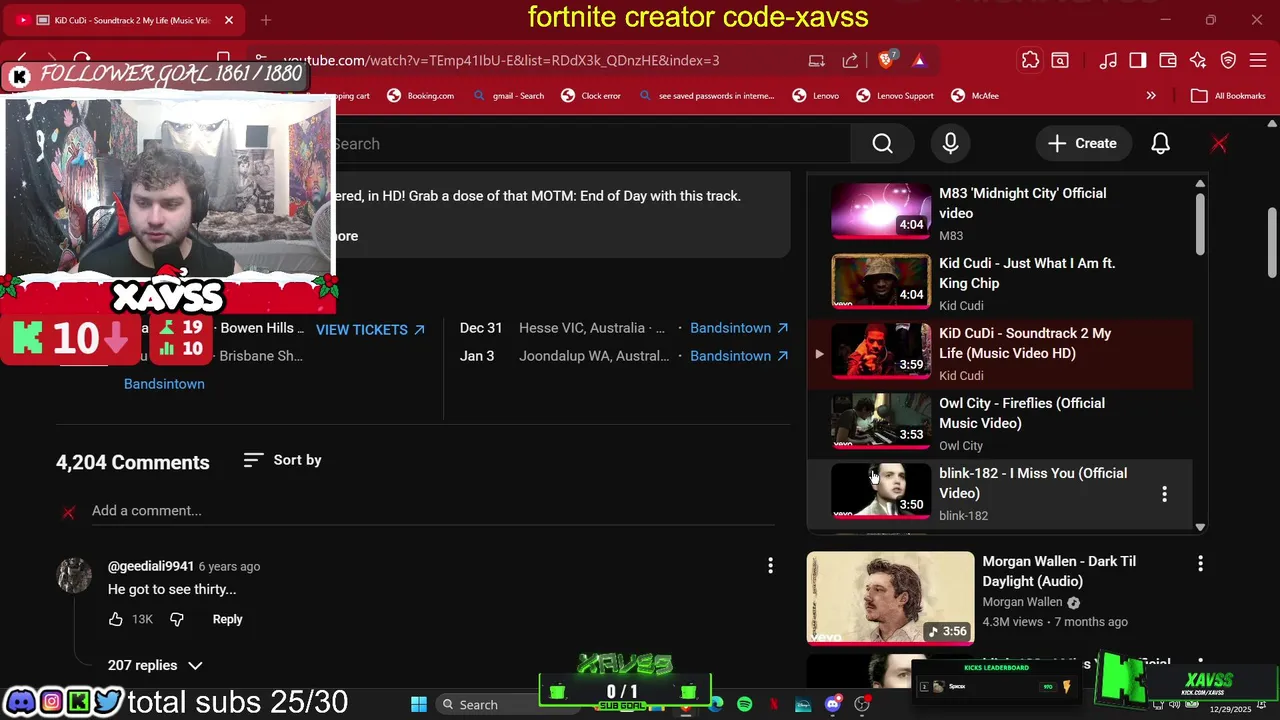Image resolution: width=1280 pixels, height=720 pixels.
Task: Open the see saved passwords bookmark
Action: click(707, 96)
